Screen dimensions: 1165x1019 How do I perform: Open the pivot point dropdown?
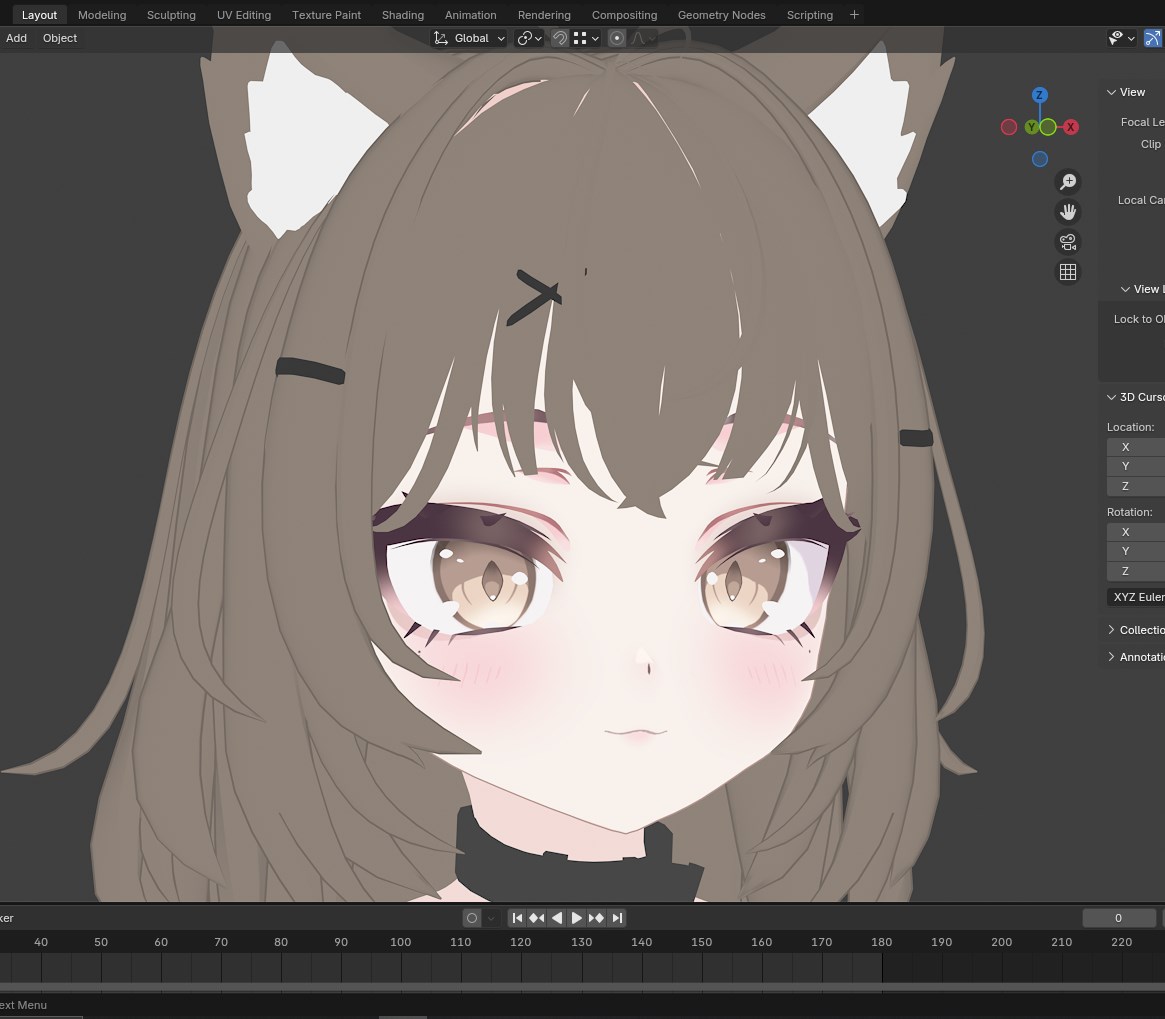pos(527,38)
